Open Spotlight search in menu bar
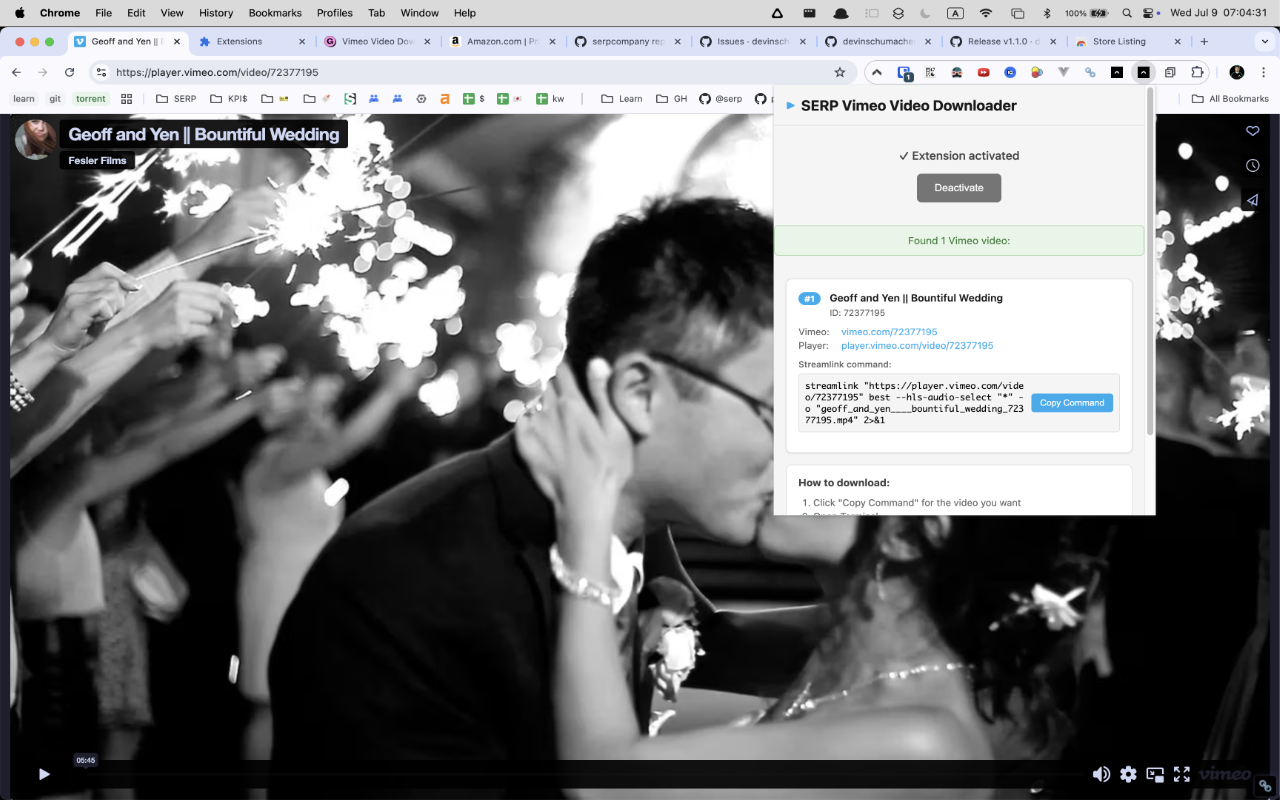The height and width of the screenshot is (800, 1280). (x=1127, y=13)
